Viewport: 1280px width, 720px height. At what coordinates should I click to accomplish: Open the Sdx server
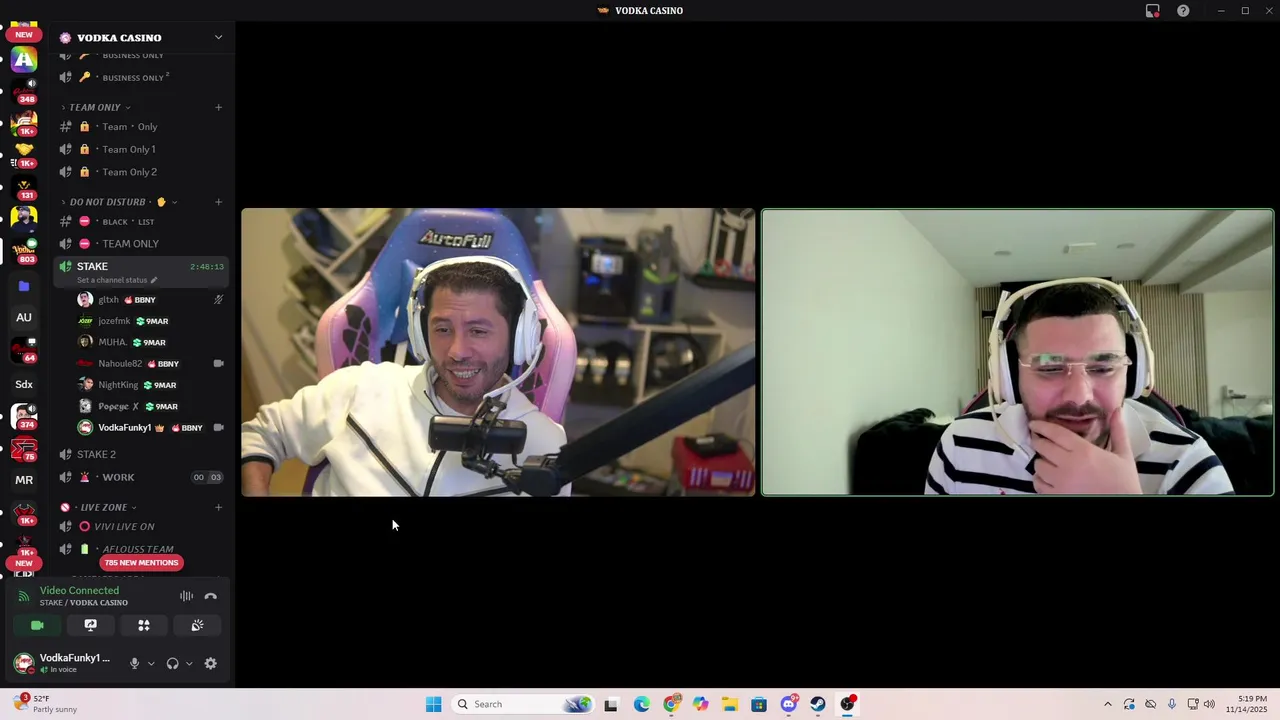(x=24, y=384)
